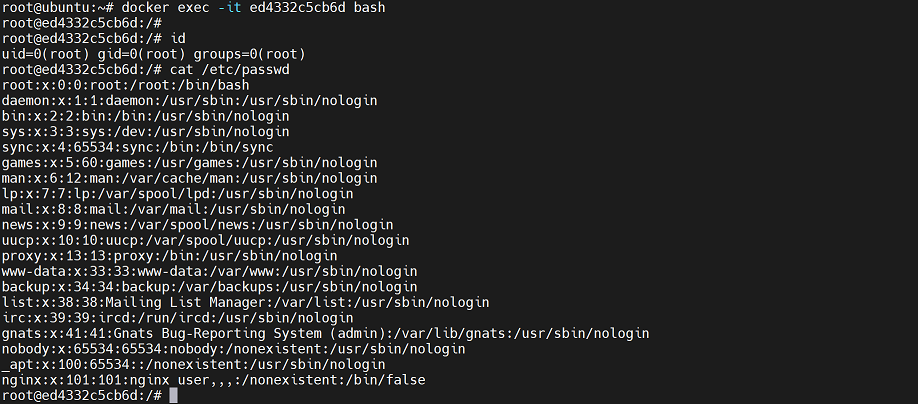Click the games user entry line

tap(189, 162)
